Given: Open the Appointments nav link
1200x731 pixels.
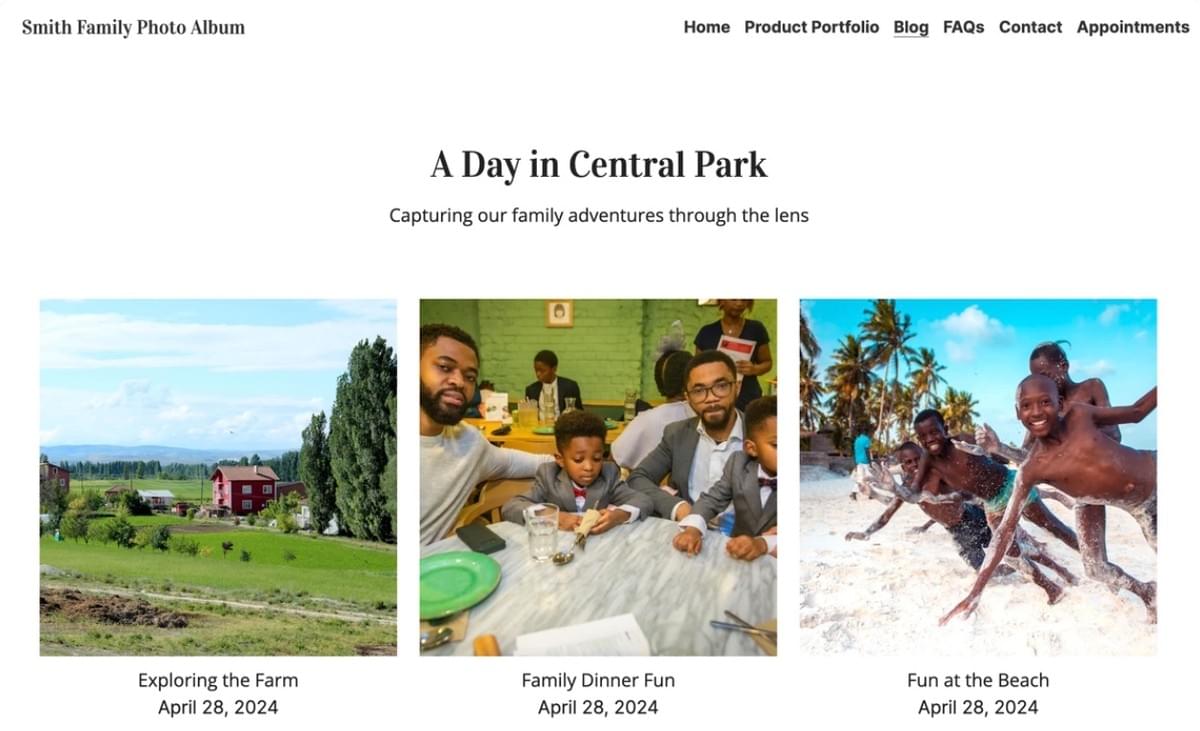Looking at the screenshot, I should point(1132,27).
